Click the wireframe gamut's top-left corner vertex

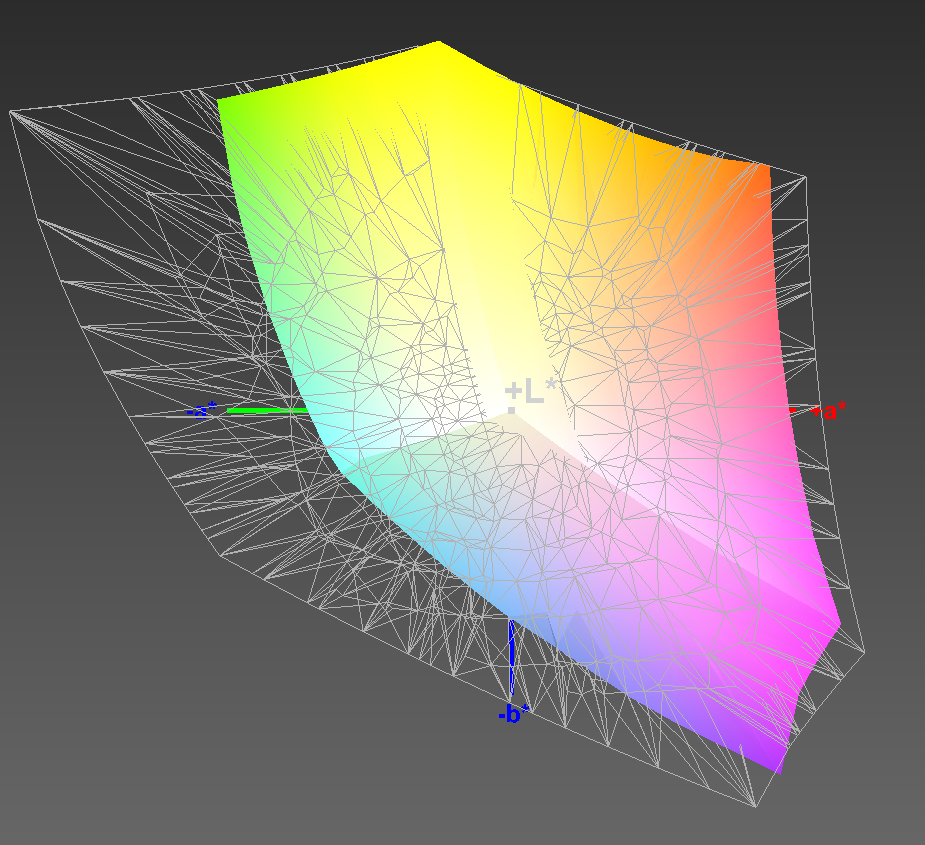pyautogui.click(x=11, y=112)
